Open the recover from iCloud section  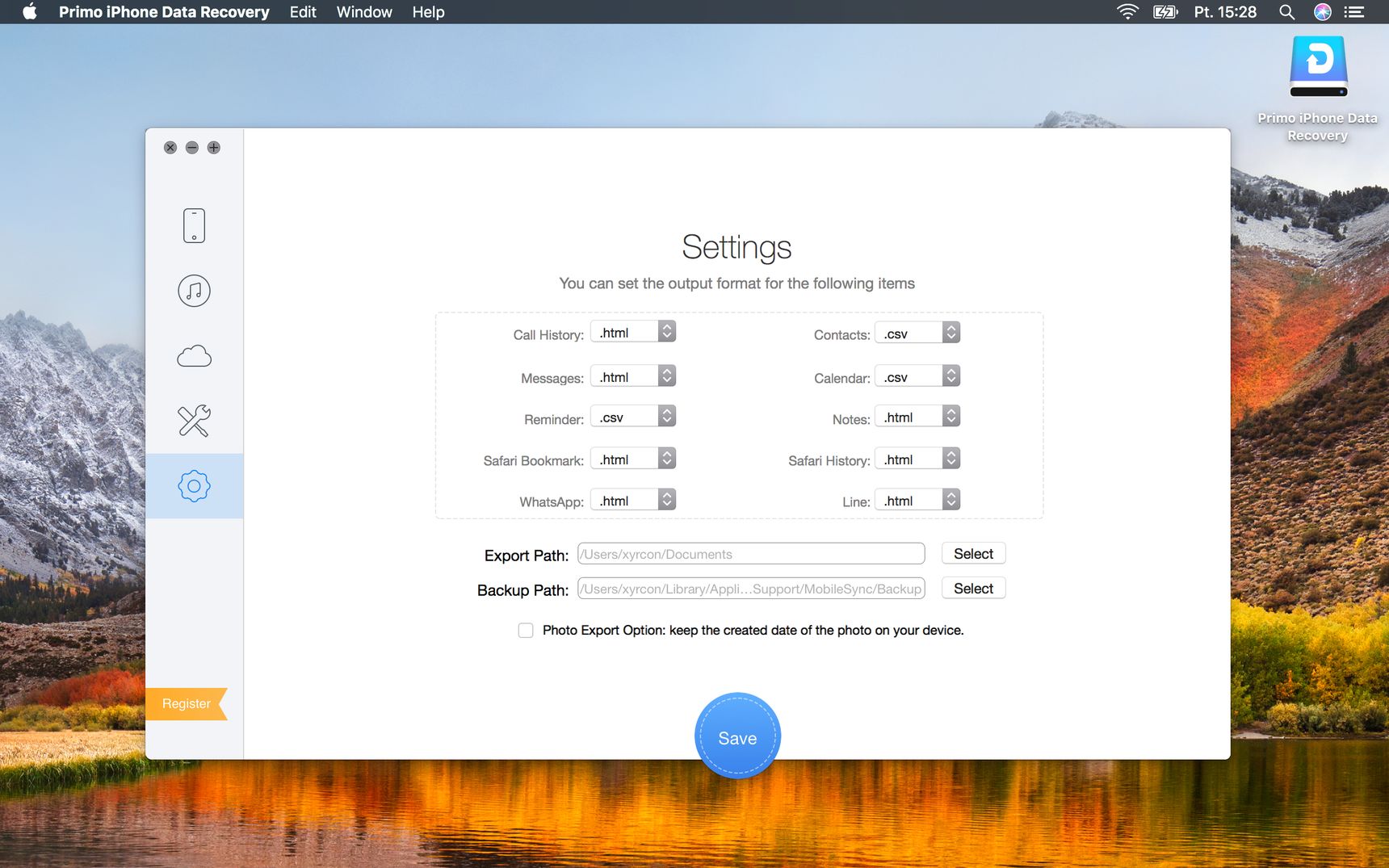(x=194, y=356)
